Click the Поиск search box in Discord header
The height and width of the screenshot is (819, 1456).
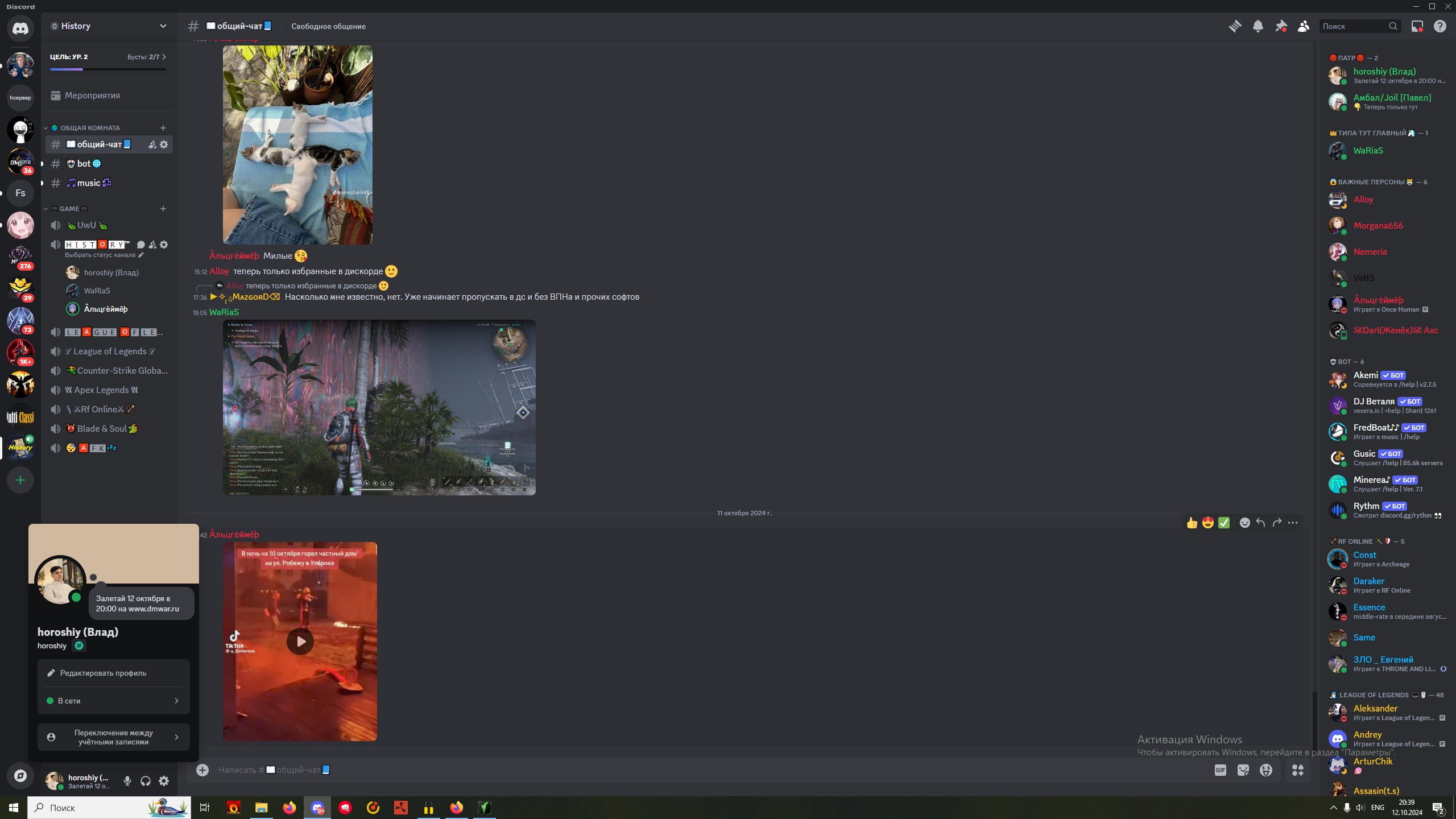[1360, 26]
